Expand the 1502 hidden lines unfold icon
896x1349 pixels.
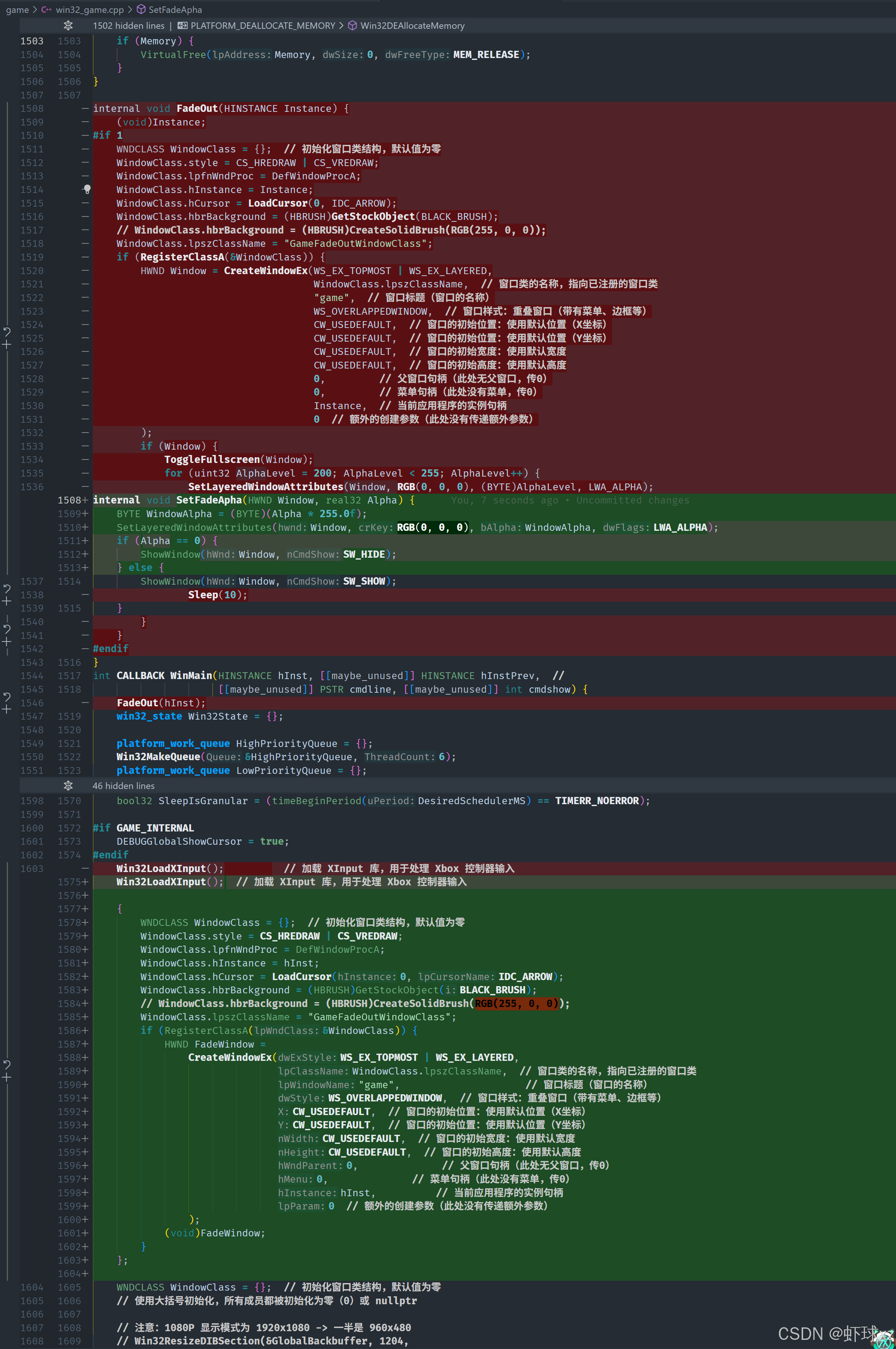tap(68, 26)
